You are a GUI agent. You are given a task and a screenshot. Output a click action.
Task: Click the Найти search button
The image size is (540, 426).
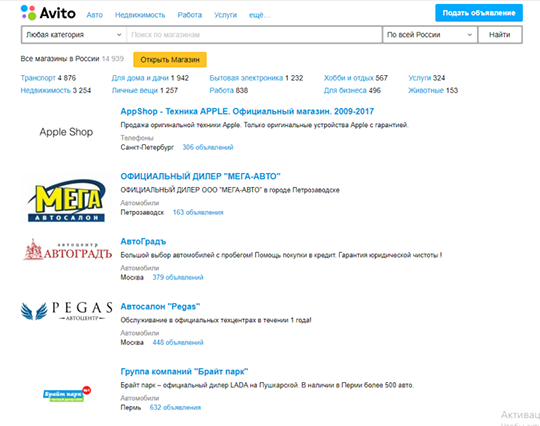[500, 35]
